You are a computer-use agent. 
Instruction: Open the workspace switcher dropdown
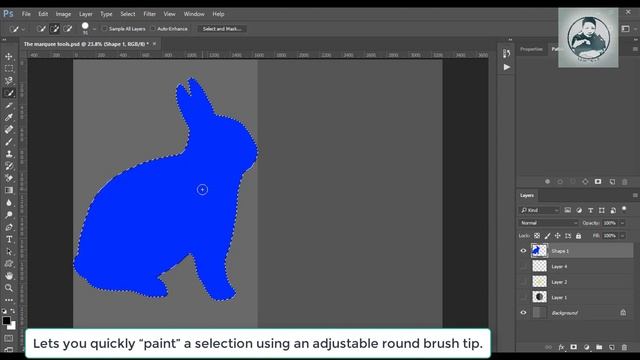coord(626,29)
